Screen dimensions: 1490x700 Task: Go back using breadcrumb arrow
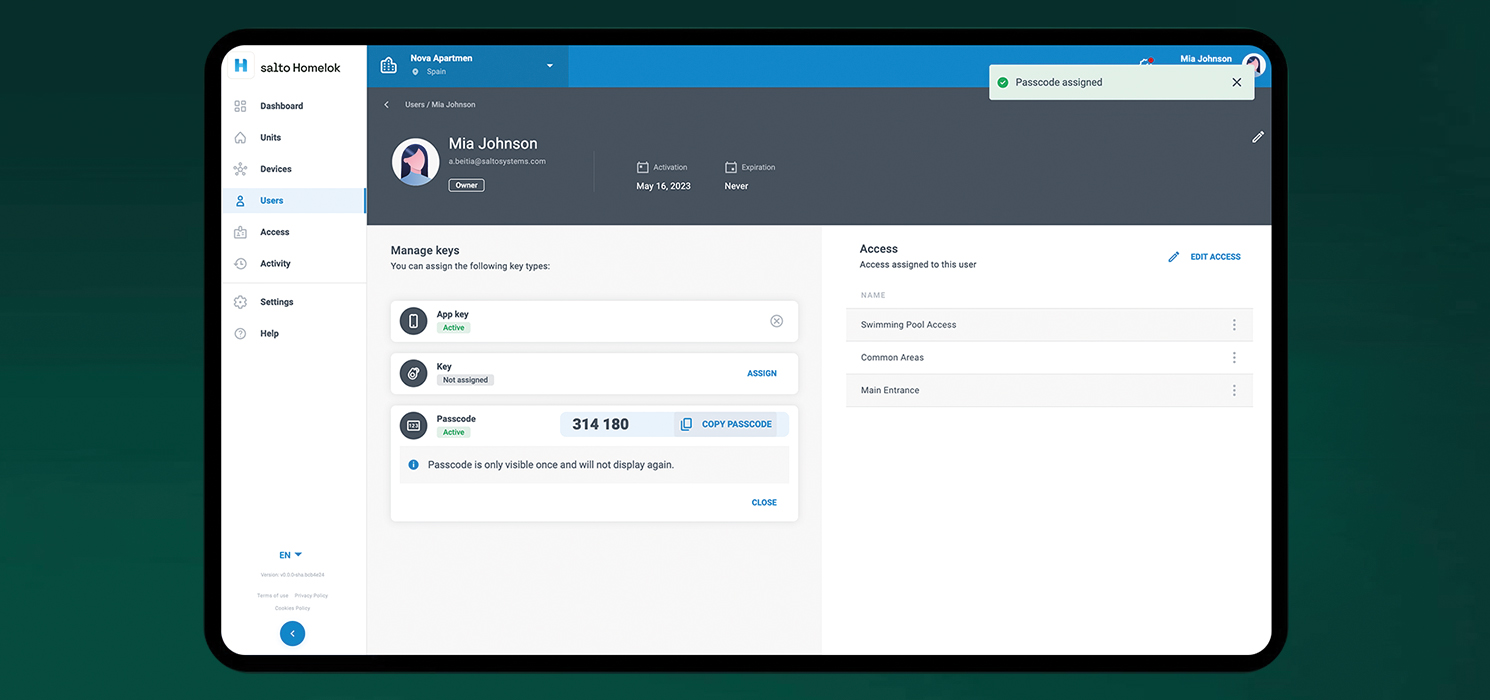coord(387,105)
